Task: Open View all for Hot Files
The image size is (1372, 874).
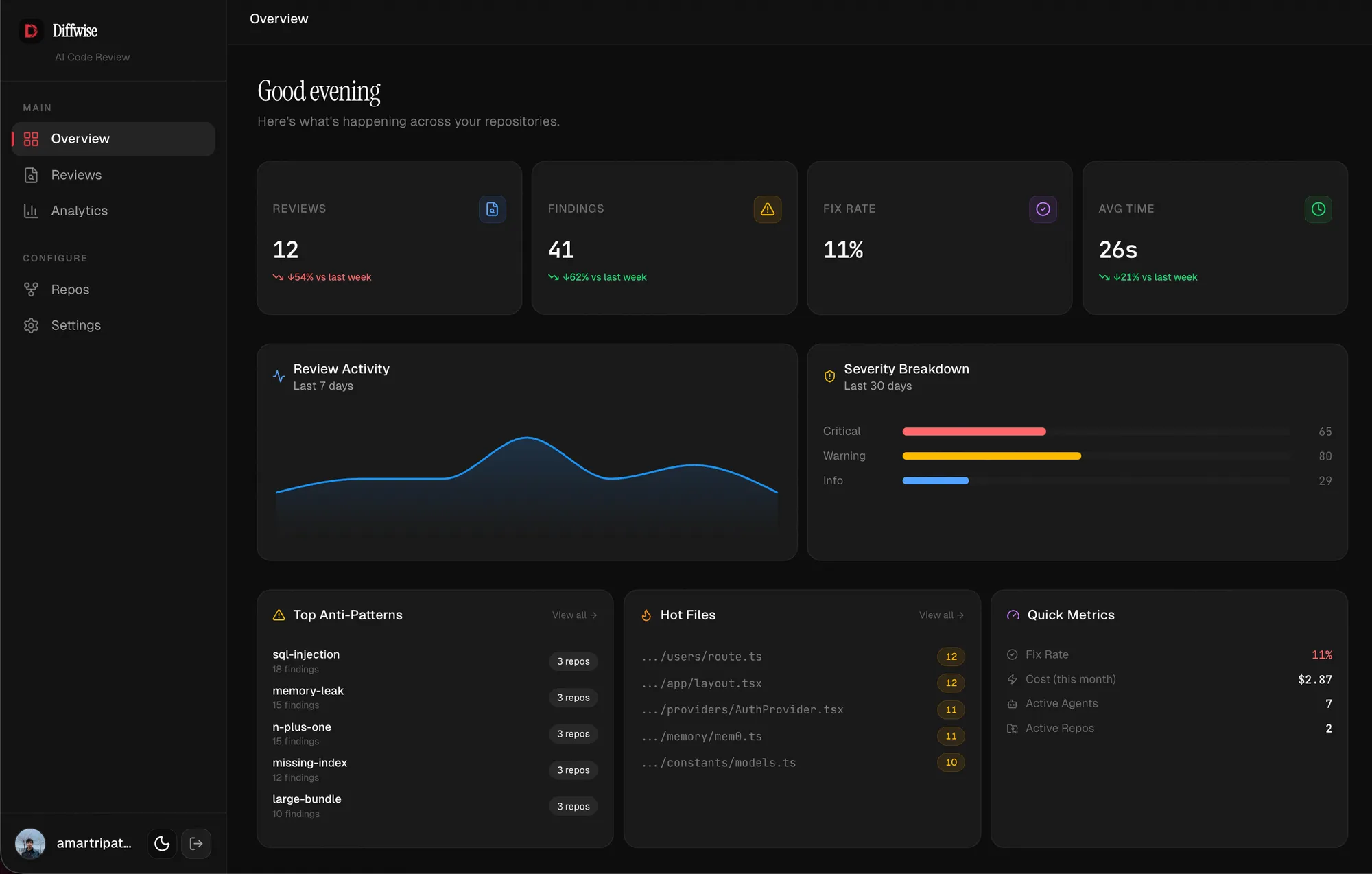Action: (x=941, y=615)
